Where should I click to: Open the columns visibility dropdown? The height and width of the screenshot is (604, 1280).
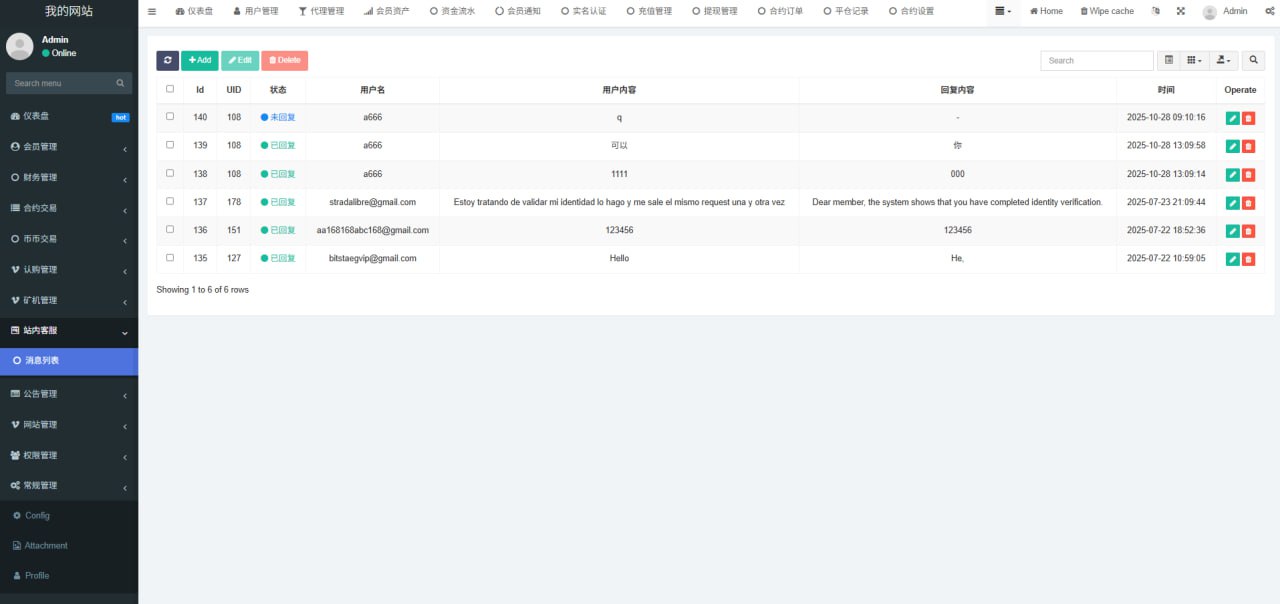click(1194, 60)
